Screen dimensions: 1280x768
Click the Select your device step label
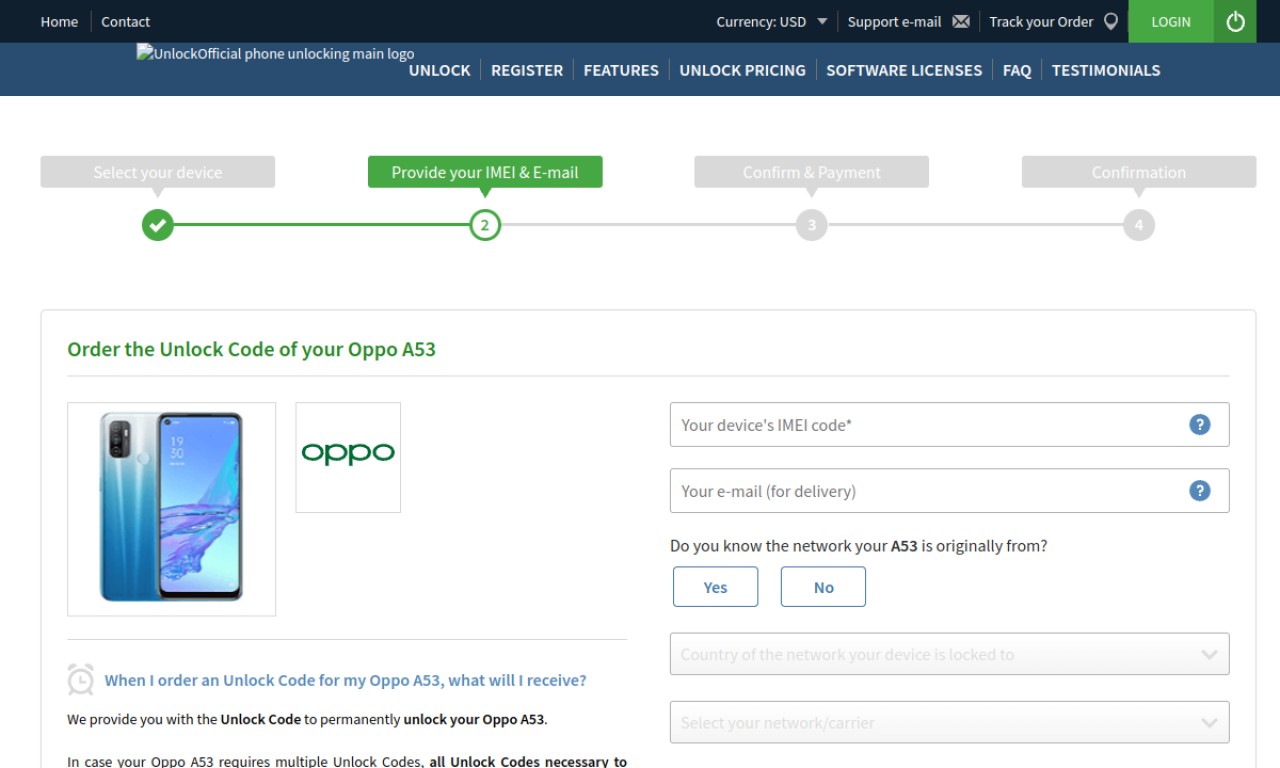click(158, 172)
